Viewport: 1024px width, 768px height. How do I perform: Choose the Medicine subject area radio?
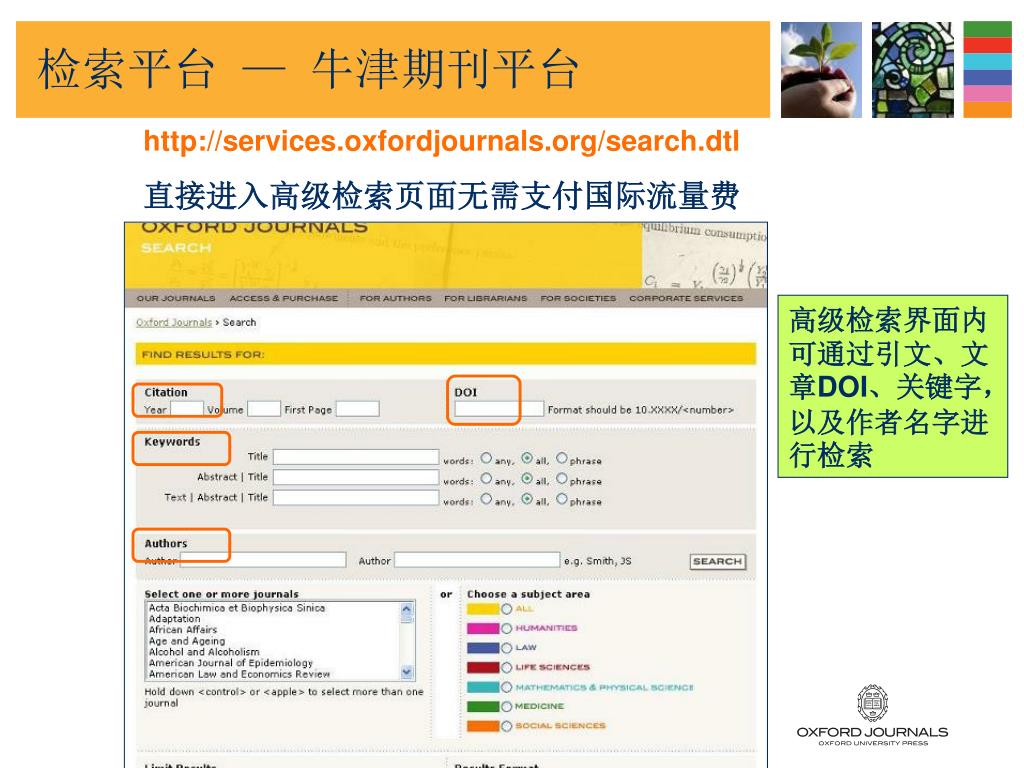[507, 707]
